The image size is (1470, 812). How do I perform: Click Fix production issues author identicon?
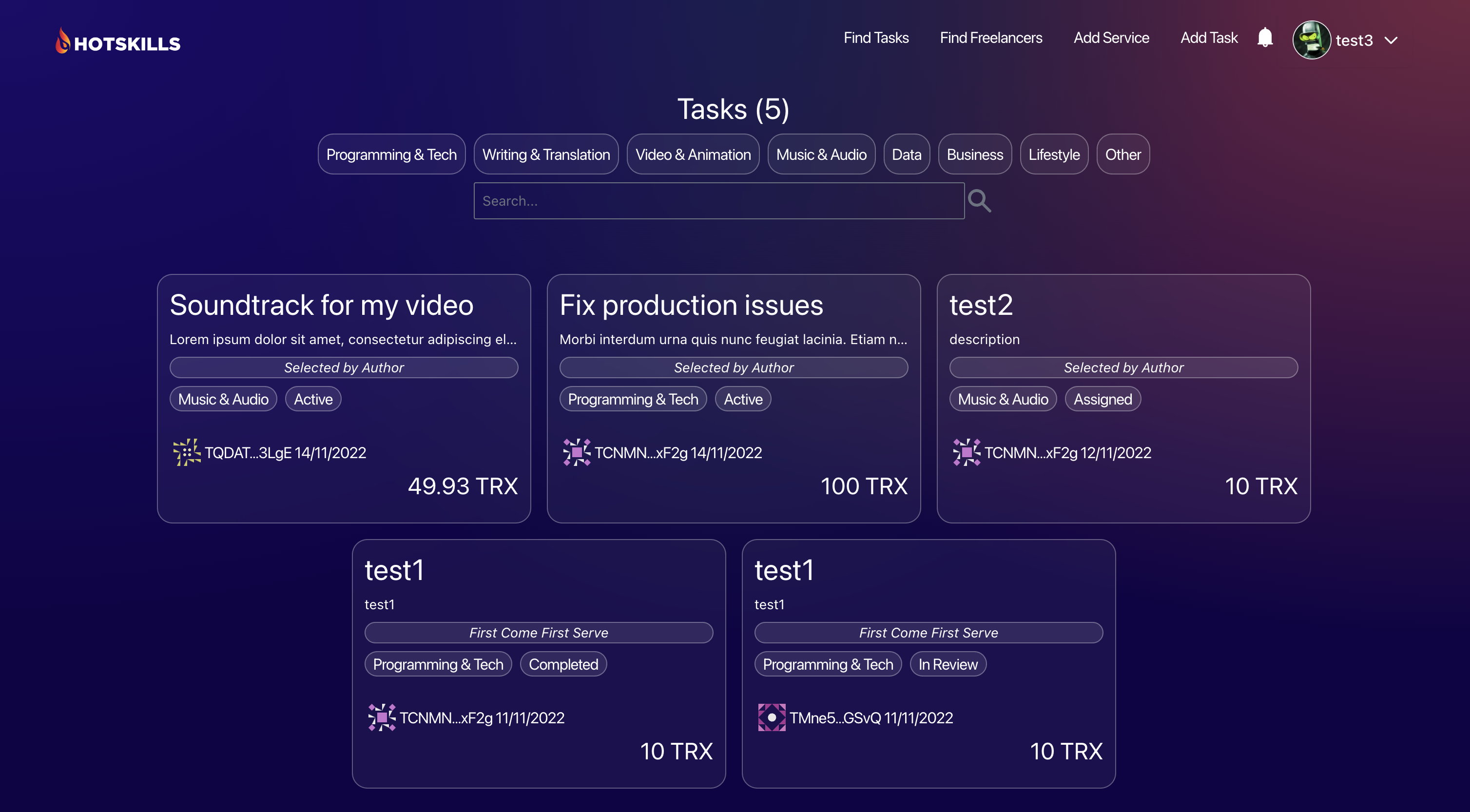coord(577,452)
